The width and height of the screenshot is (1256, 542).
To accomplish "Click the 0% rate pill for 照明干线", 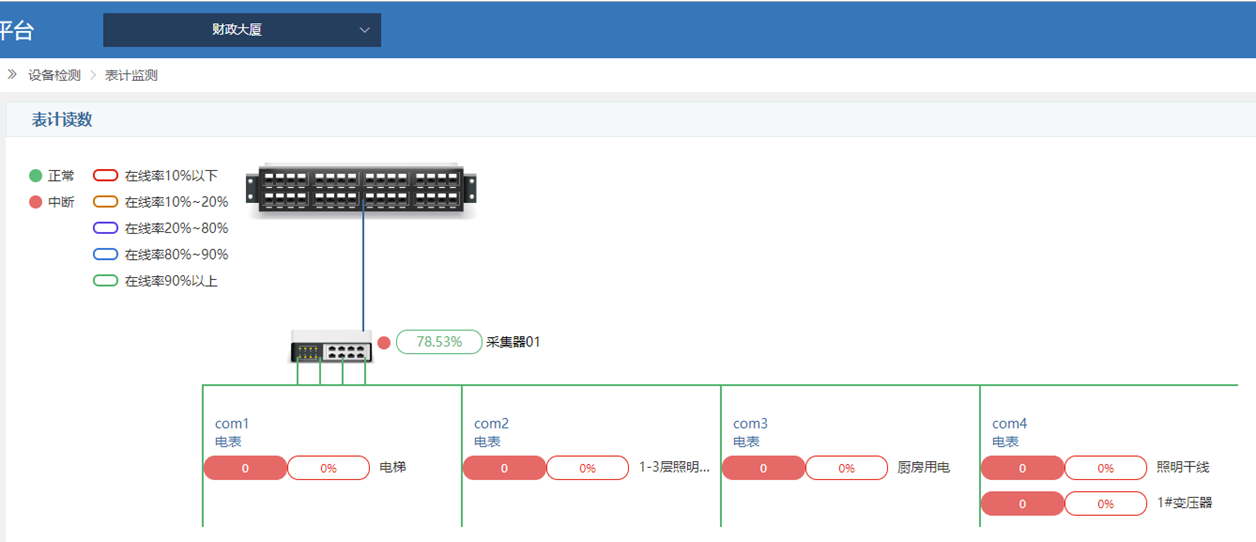I will [x=1106, y=468].
